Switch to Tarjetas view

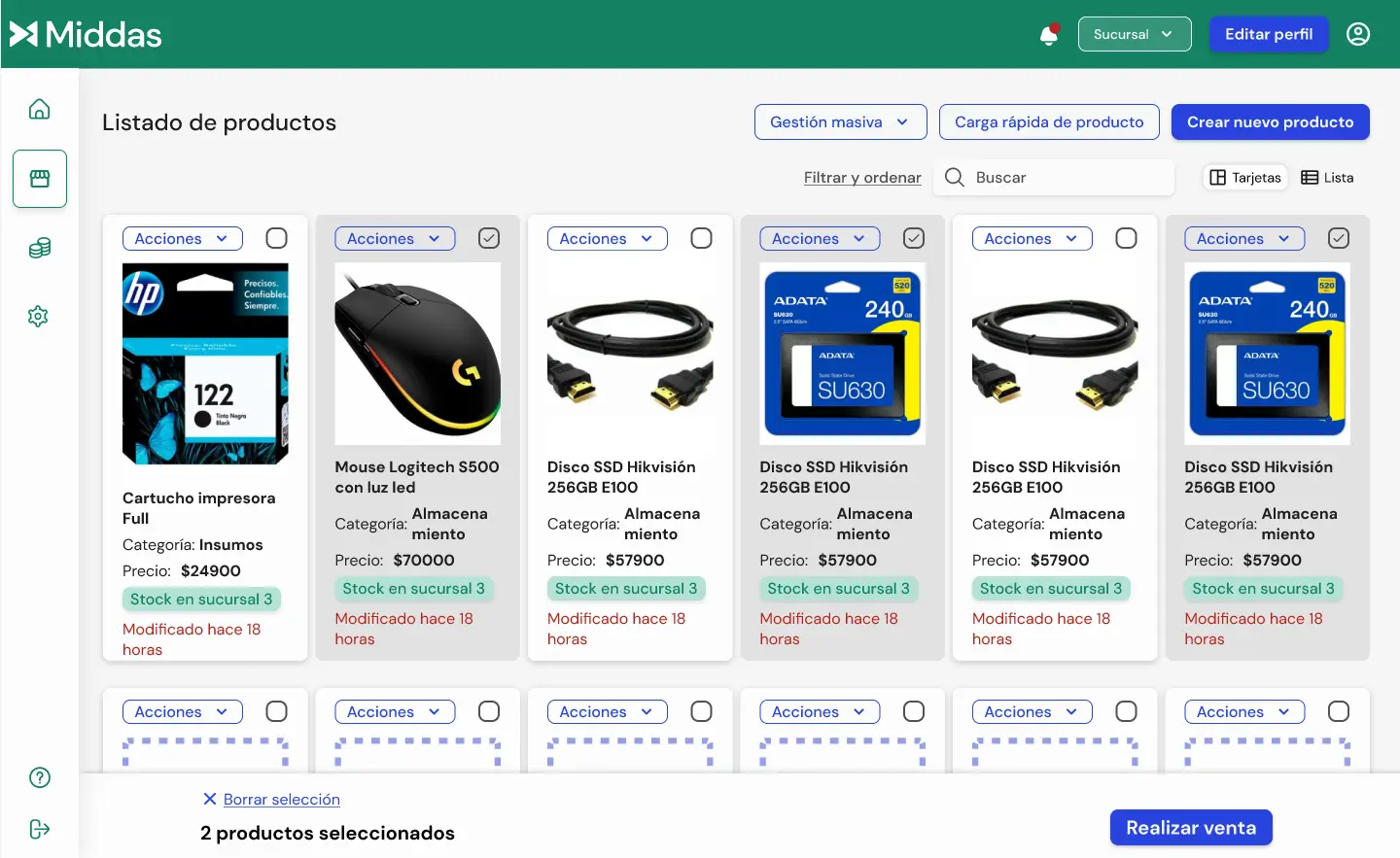coord(1245,178)
